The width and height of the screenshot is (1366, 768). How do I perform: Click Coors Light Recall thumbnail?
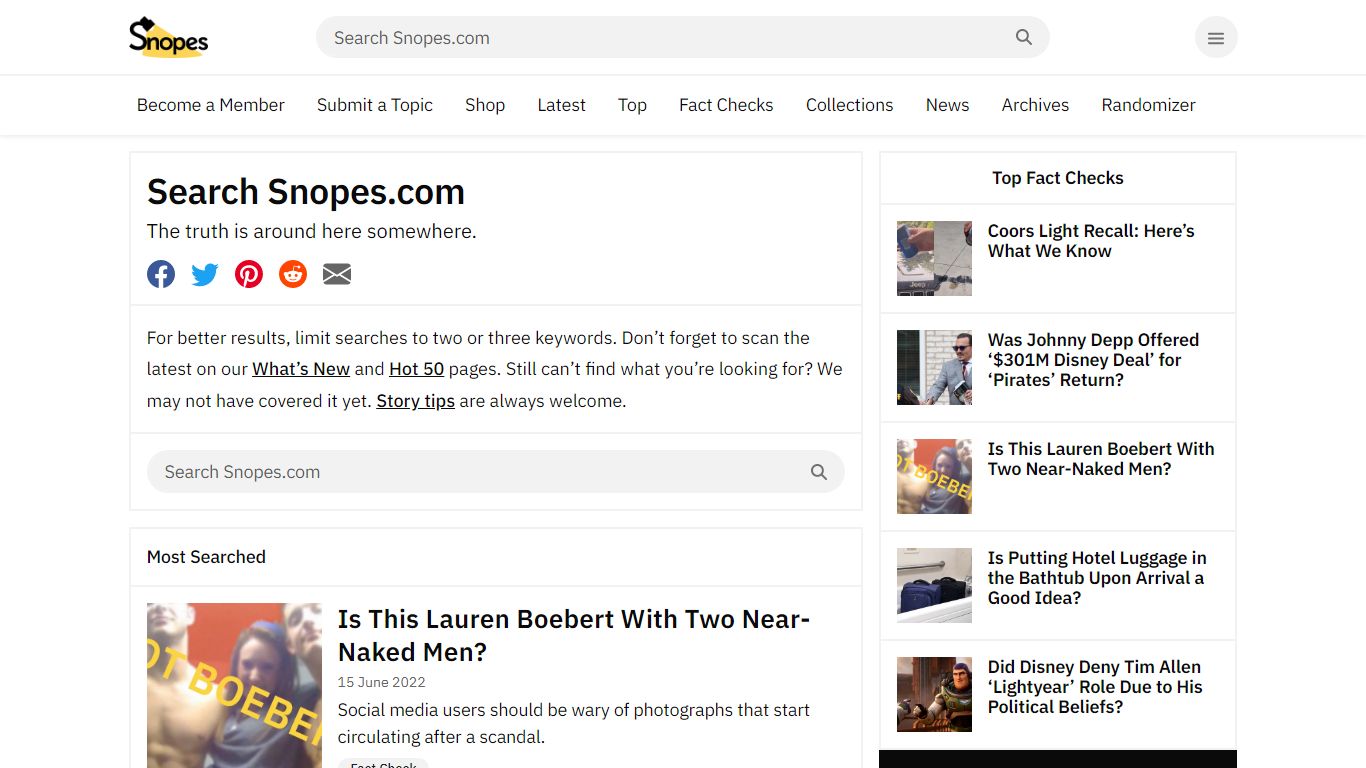[934, 258]
